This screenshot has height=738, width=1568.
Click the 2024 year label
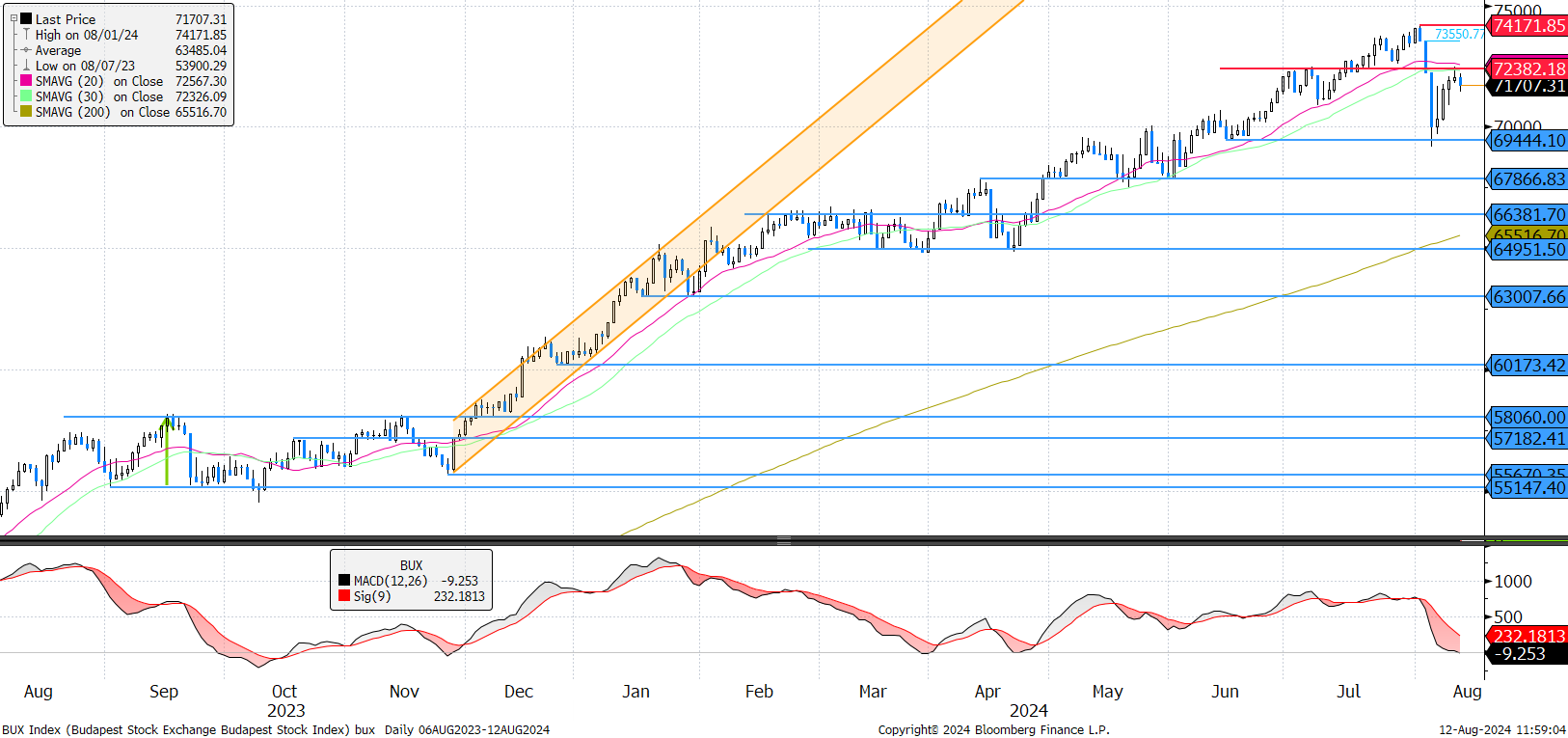coord(1029,711)
